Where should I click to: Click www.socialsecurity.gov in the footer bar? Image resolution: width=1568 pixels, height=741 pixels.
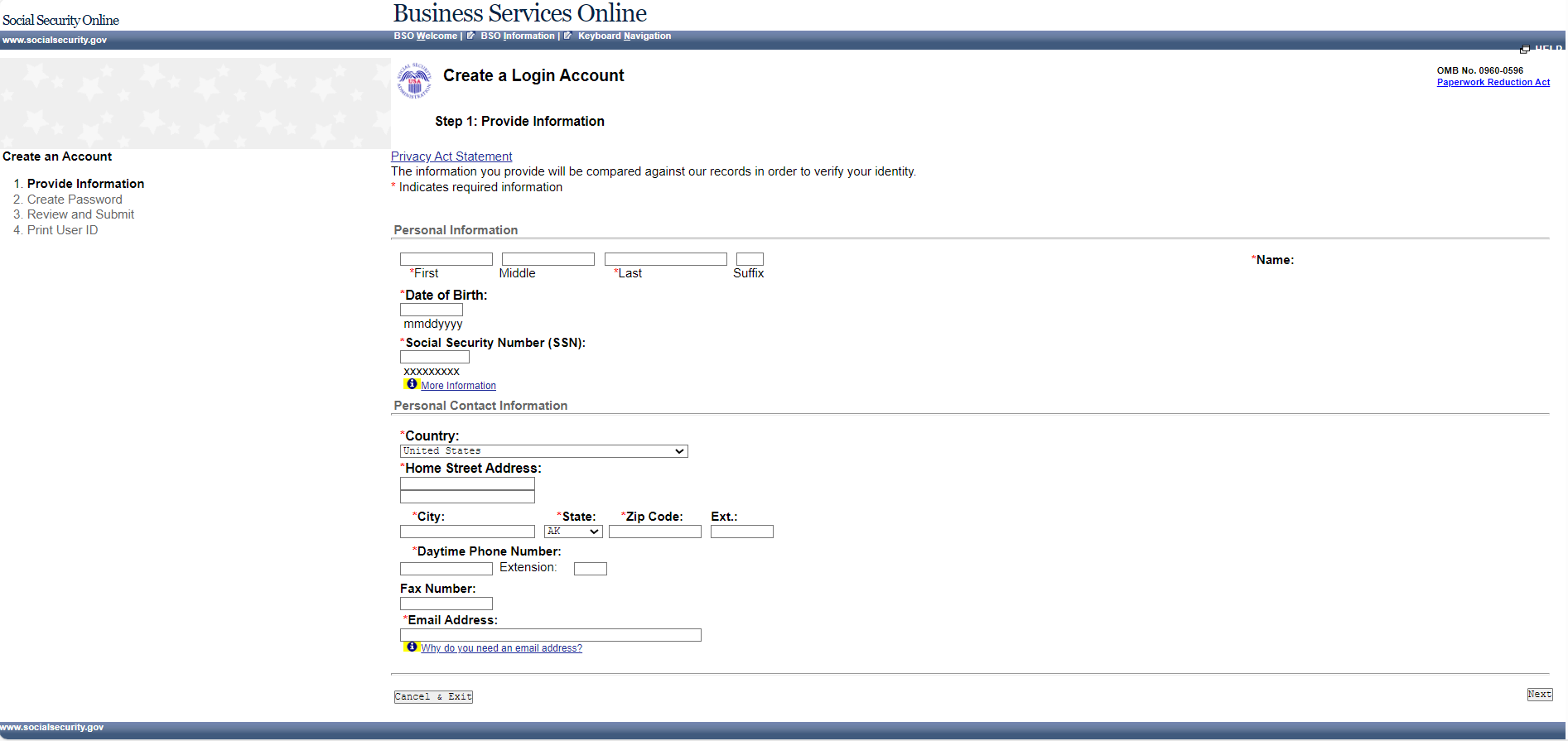52,728
